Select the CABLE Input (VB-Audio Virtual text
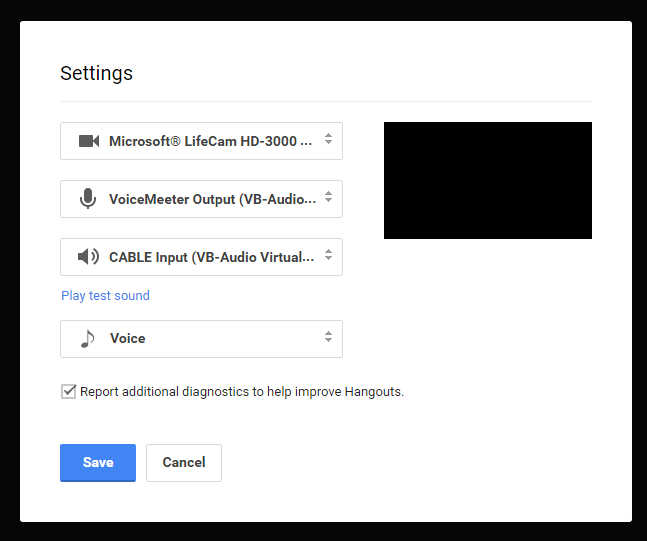 212,257
